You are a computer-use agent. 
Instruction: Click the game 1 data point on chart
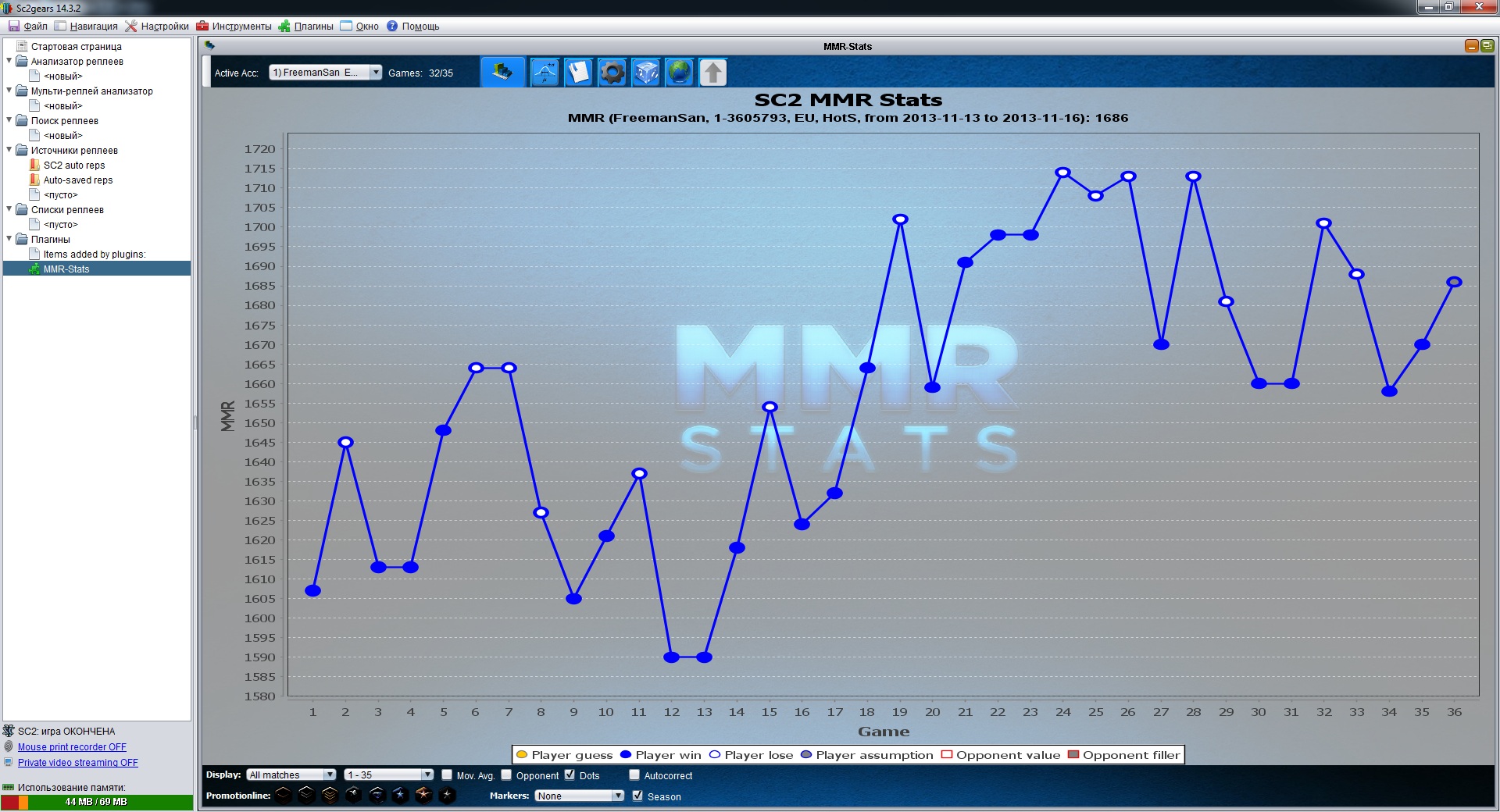pos(313,591)
